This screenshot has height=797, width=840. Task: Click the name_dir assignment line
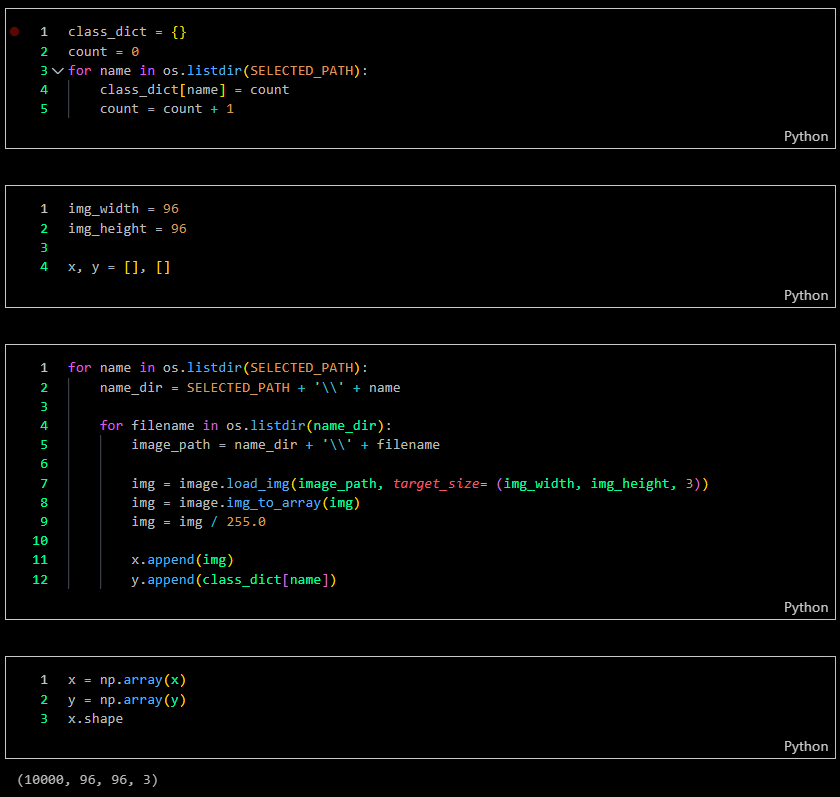250,388
